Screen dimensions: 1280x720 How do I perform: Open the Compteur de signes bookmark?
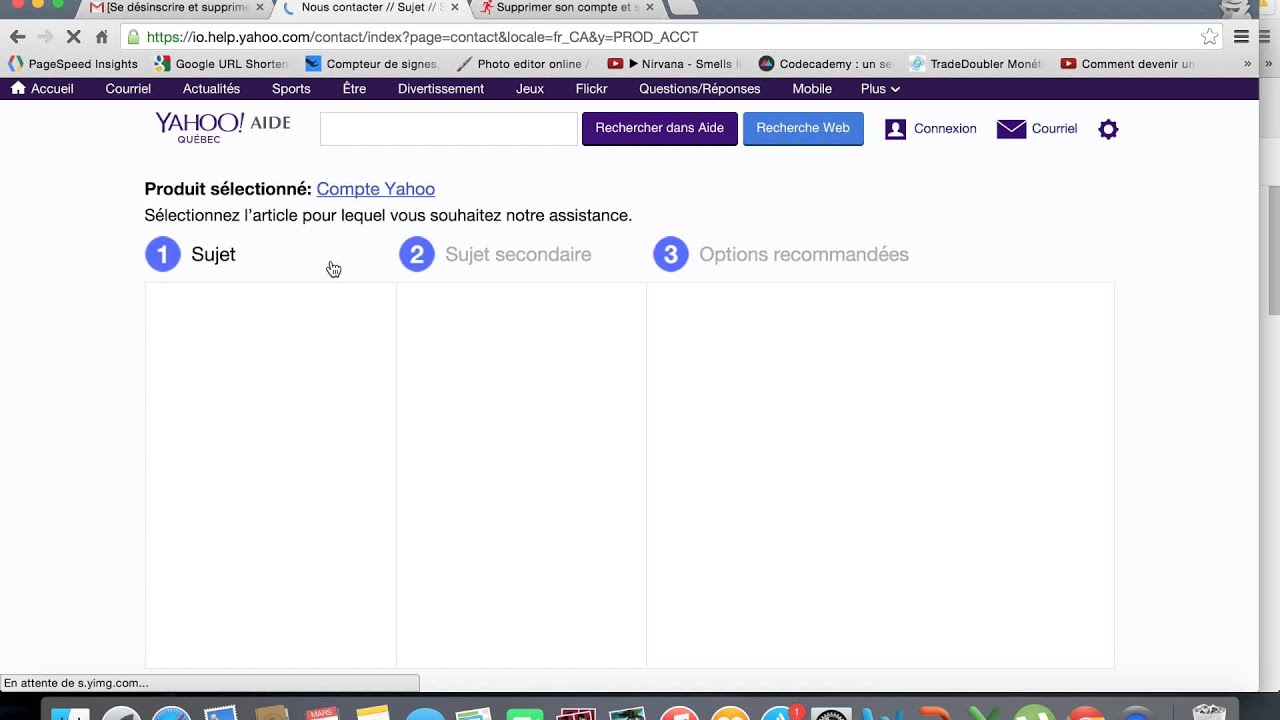[x=371, y=64]
